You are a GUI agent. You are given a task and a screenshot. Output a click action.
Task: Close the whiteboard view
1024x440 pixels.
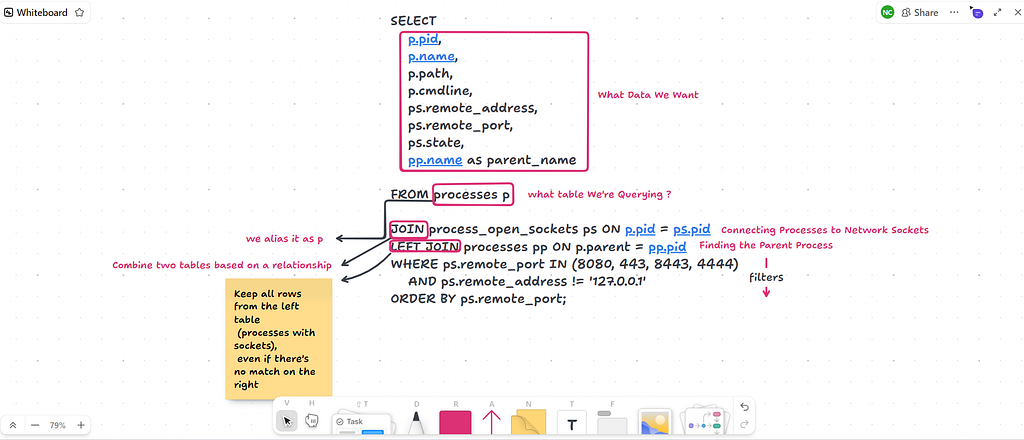coord(1015,12)
